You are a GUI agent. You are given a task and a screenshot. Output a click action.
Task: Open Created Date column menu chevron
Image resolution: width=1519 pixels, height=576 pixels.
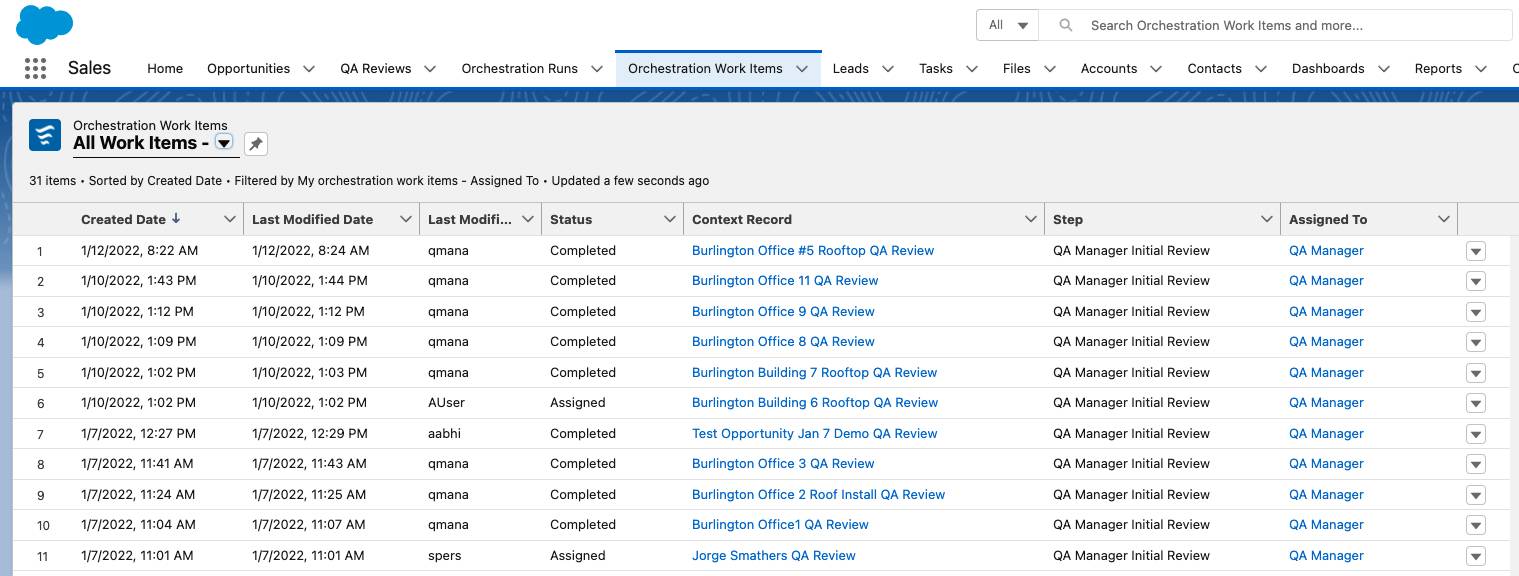[x=230, y=219]
